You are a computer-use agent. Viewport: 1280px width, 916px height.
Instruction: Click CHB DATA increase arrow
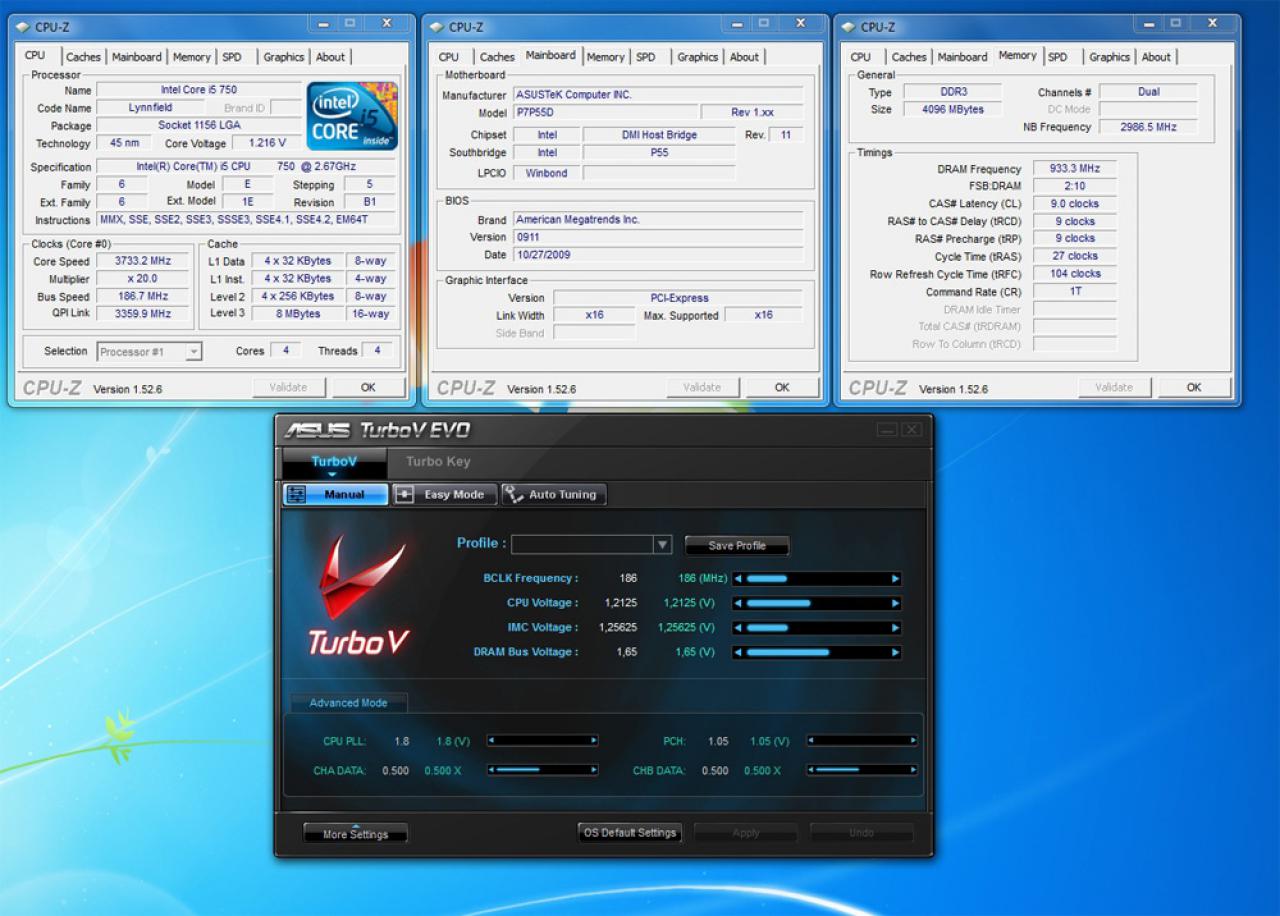pos(913,770)
